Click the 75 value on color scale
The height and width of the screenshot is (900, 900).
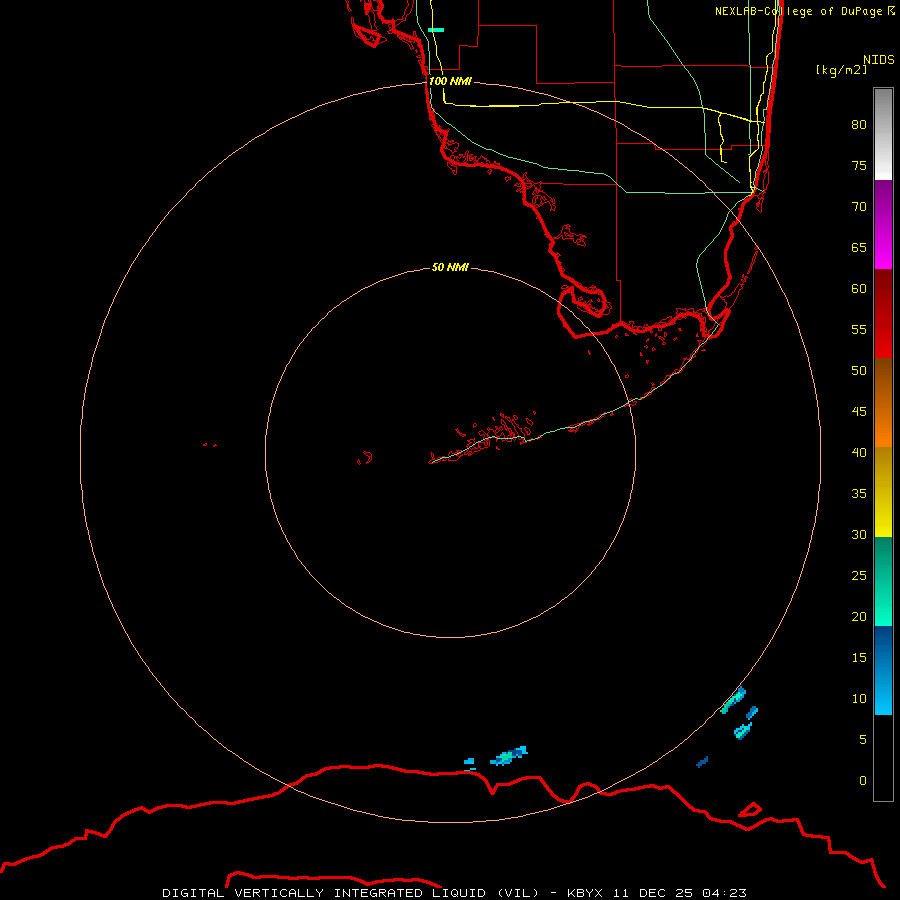point(859,165)
